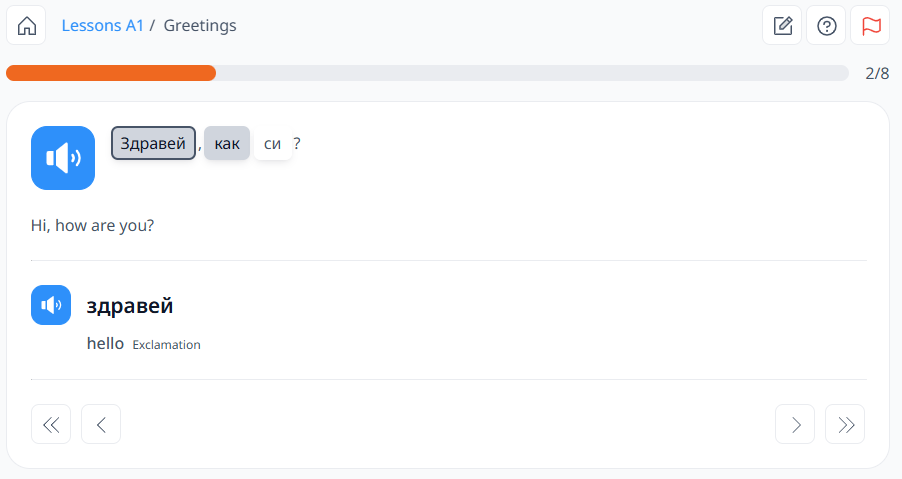Viewport: 902px width, 479px height.
Task: Play the full sentence audio
Action: (63, 158)
